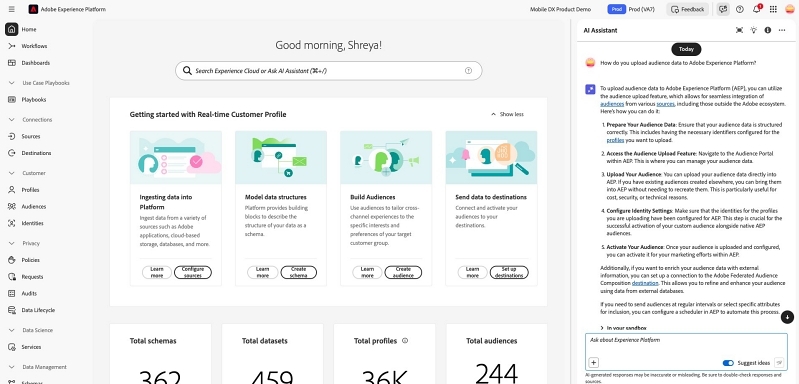
Task: Click the Total profiles info icon
Action: point(405,341)
